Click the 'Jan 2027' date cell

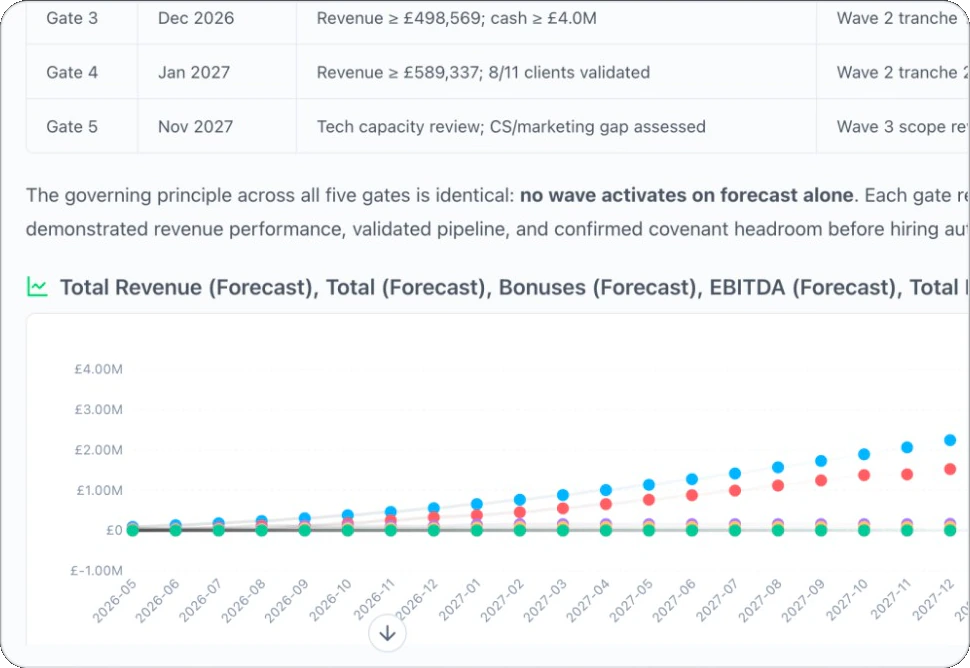click(217, 72)
